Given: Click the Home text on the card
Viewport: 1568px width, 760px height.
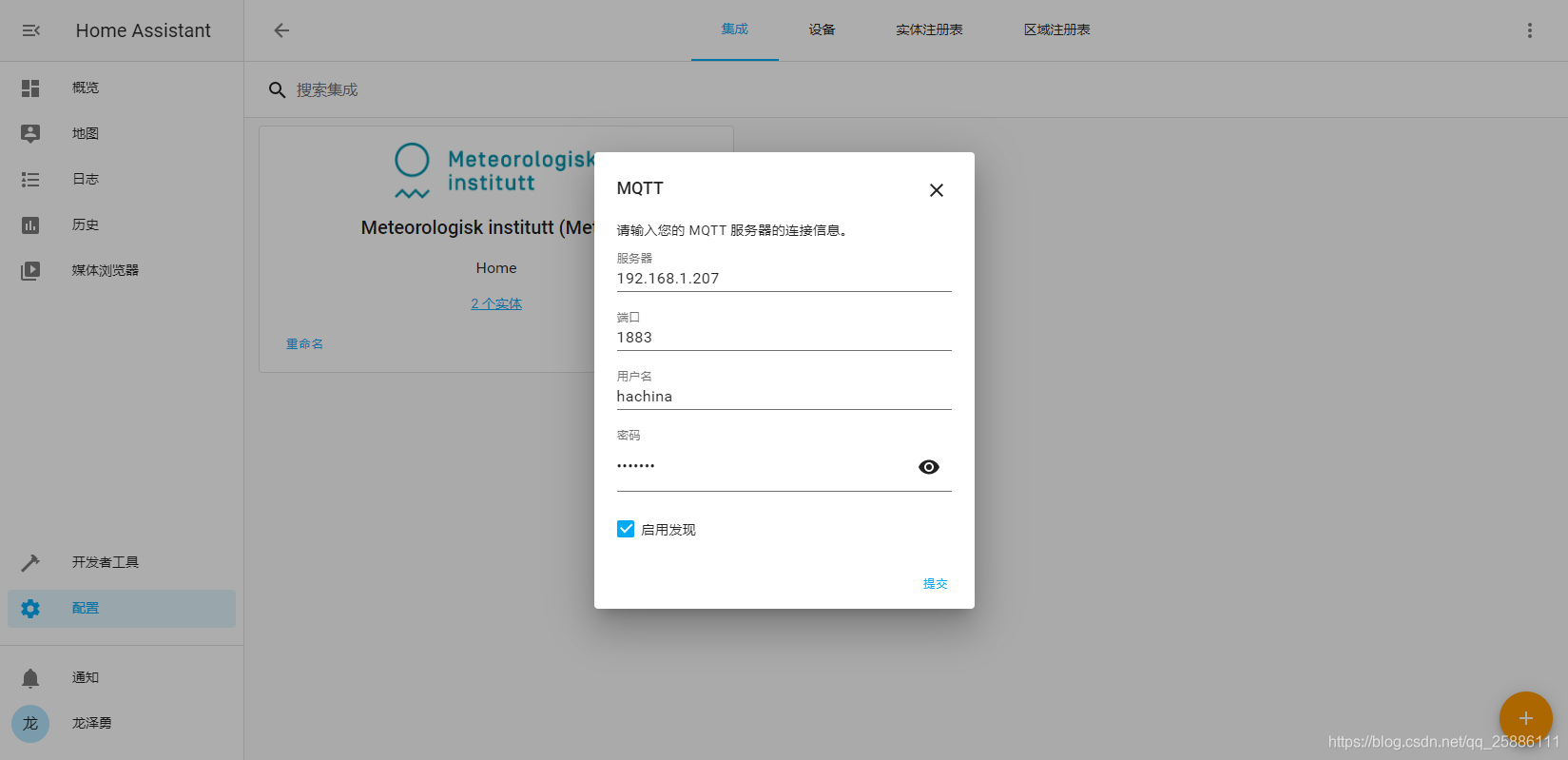Looking at the screenshot, I should [x=496, y=268].
